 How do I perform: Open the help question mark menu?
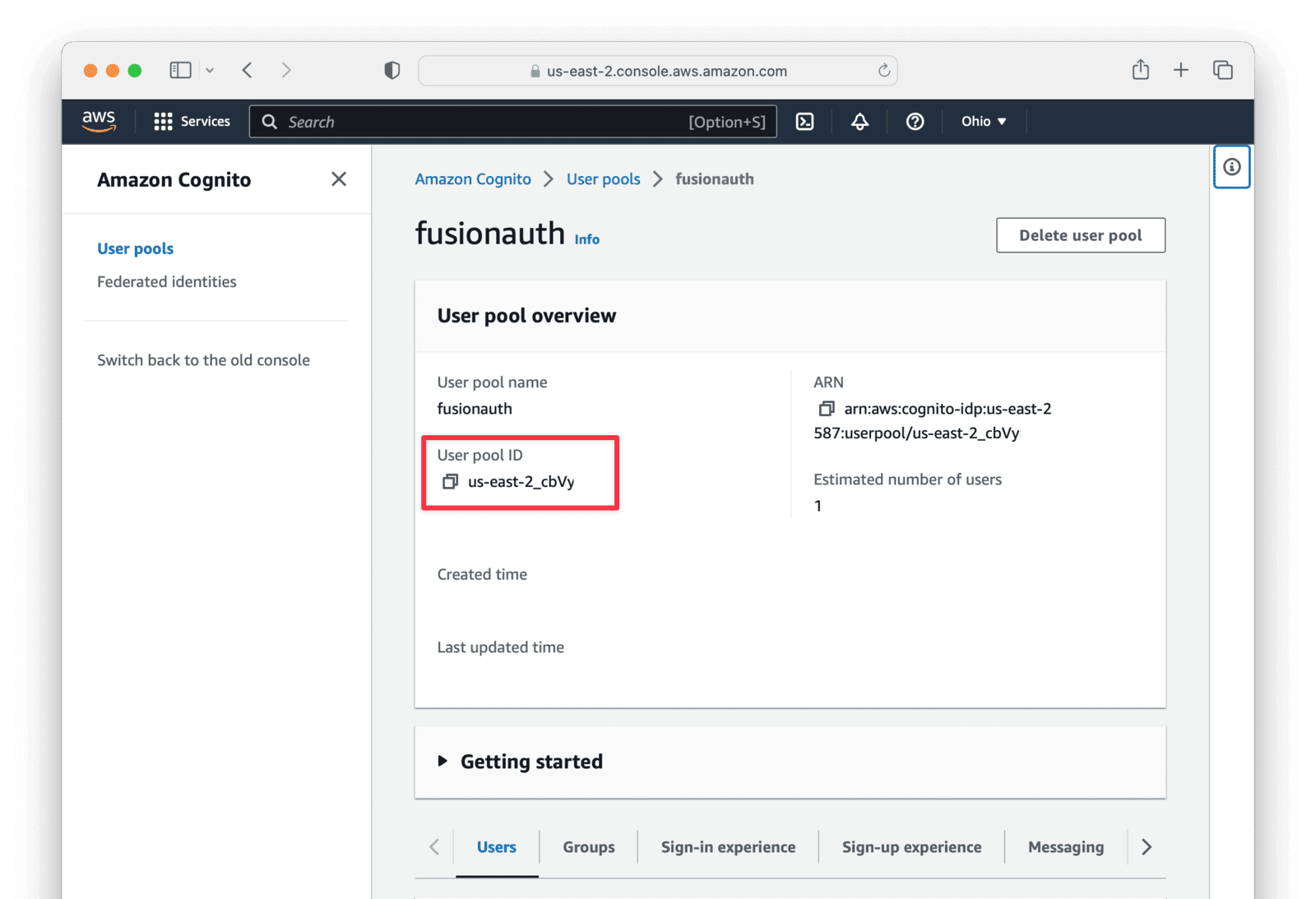[x=915, y=122]
